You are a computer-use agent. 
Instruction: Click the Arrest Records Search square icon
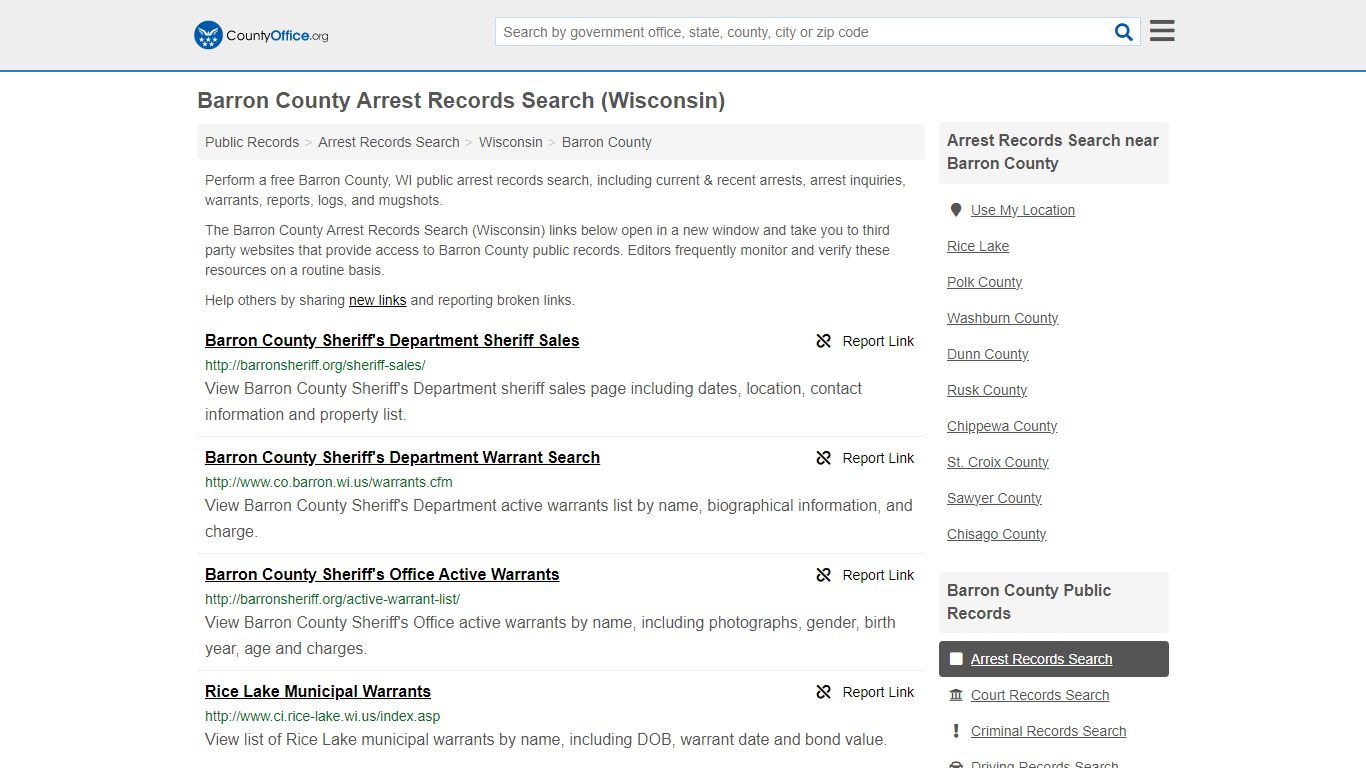click(x=956, y=659)
